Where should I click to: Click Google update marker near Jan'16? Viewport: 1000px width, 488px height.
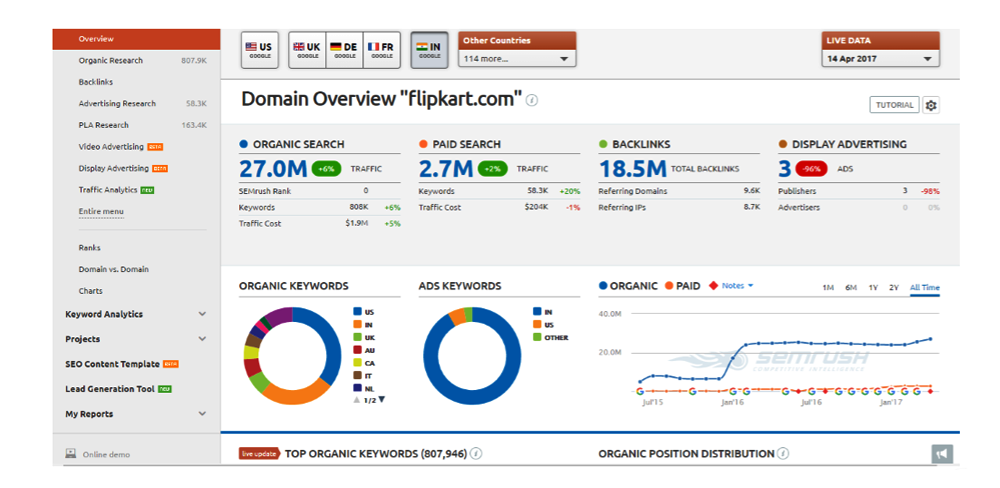click(733, 392)
